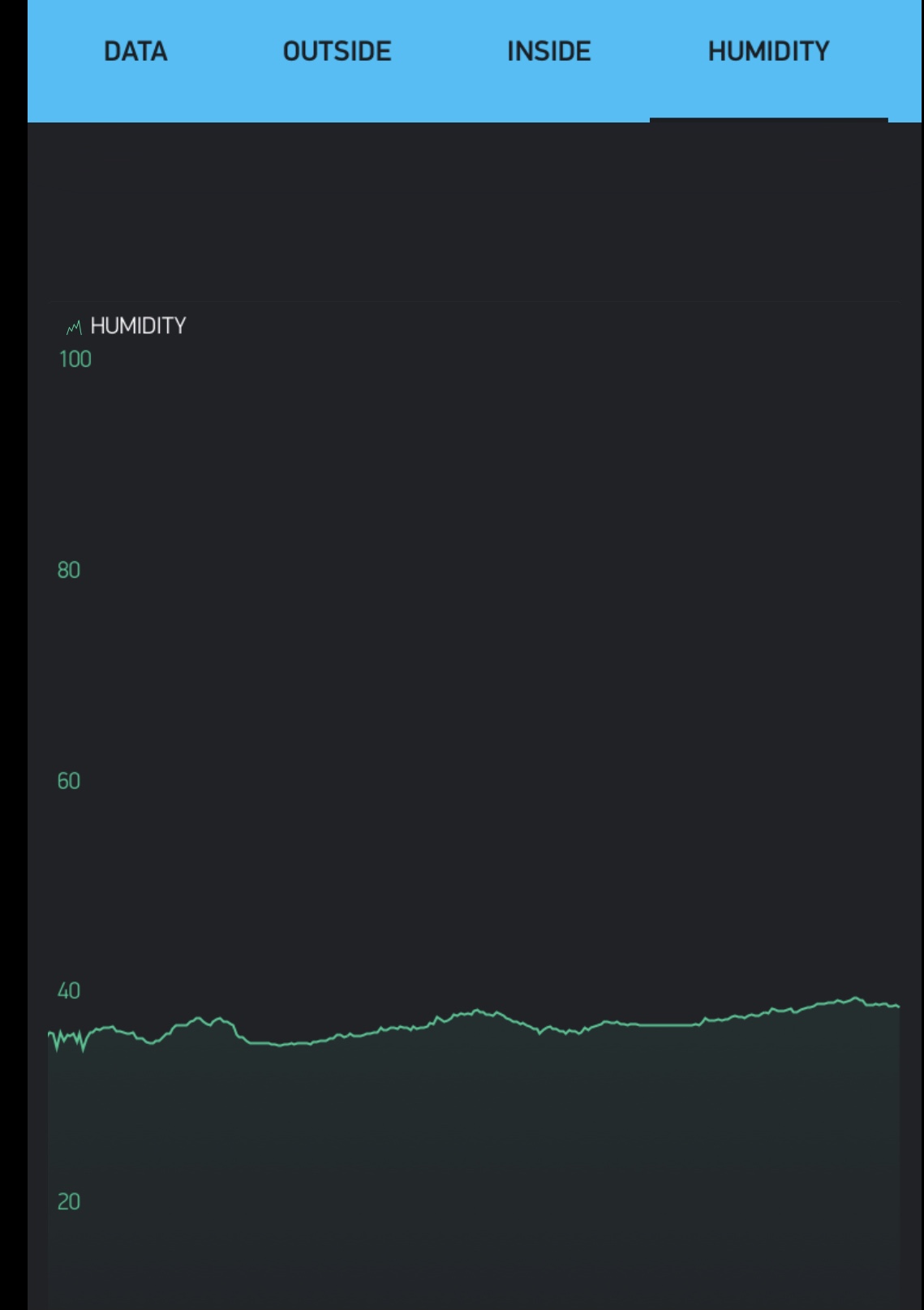Click the dark indicator bar under the HUMIDITY tab

[768, 120]
